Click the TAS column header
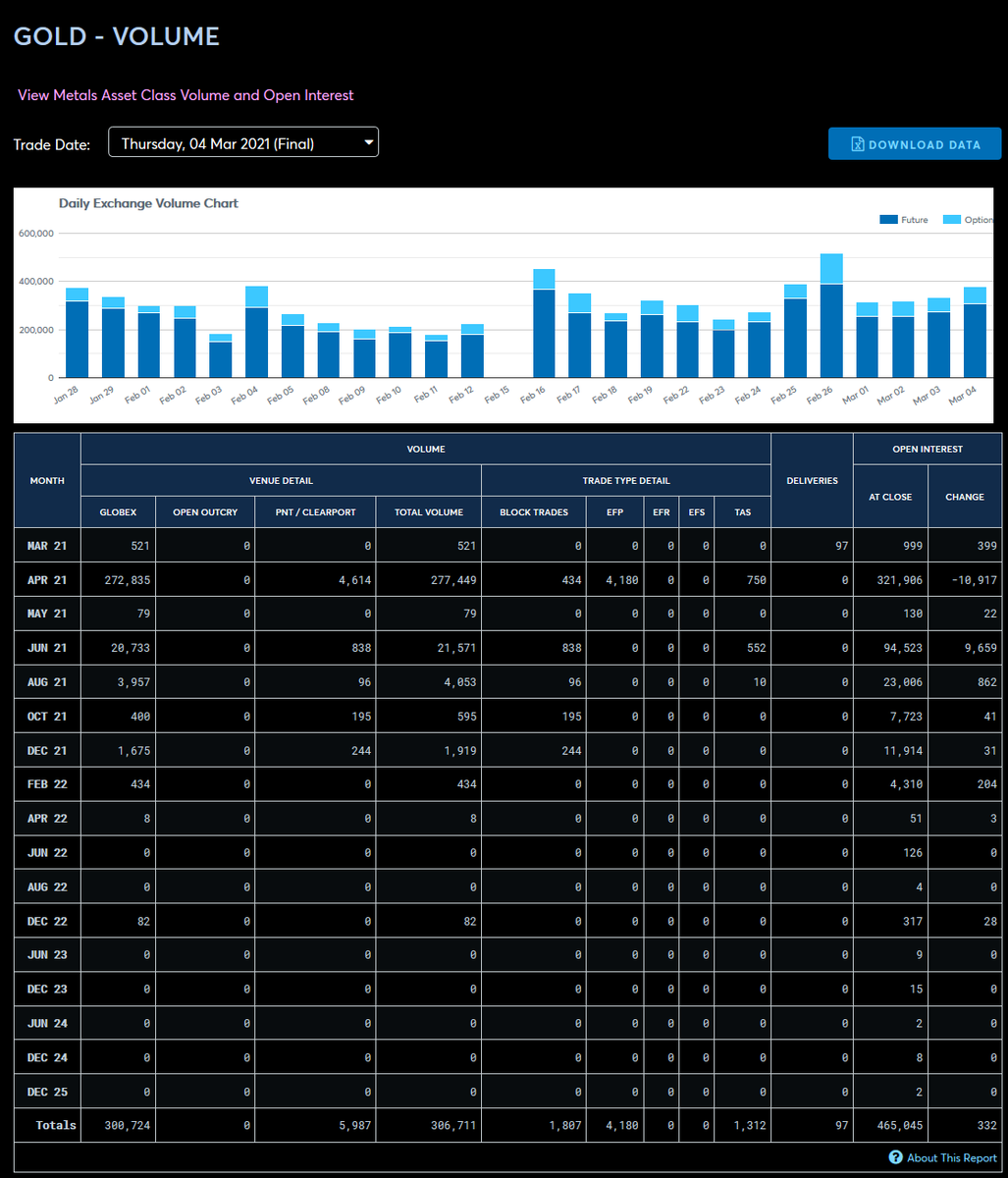Screen dimensions: 1008x1178 point(743,512)
